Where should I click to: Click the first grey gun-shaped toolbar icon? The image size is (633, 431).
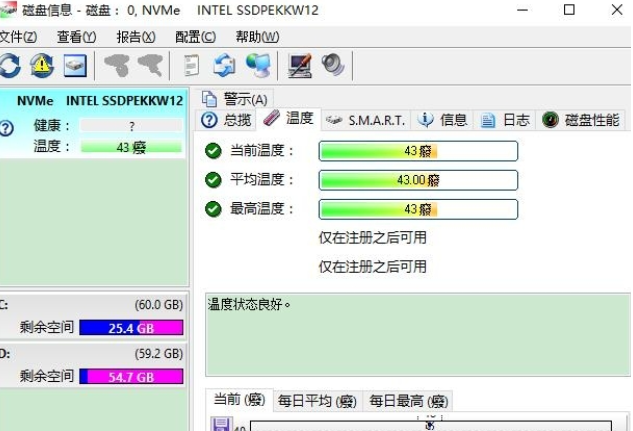pyautogui.click(x=117, y=66)
